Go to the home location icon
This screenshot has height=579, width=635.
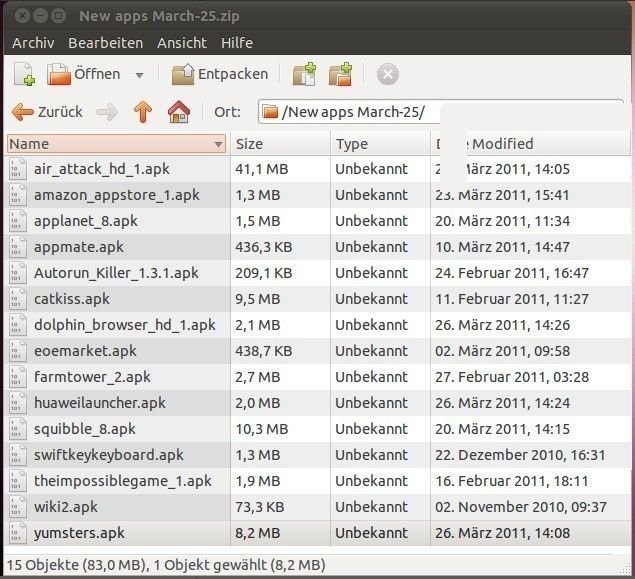click(179, 112)
